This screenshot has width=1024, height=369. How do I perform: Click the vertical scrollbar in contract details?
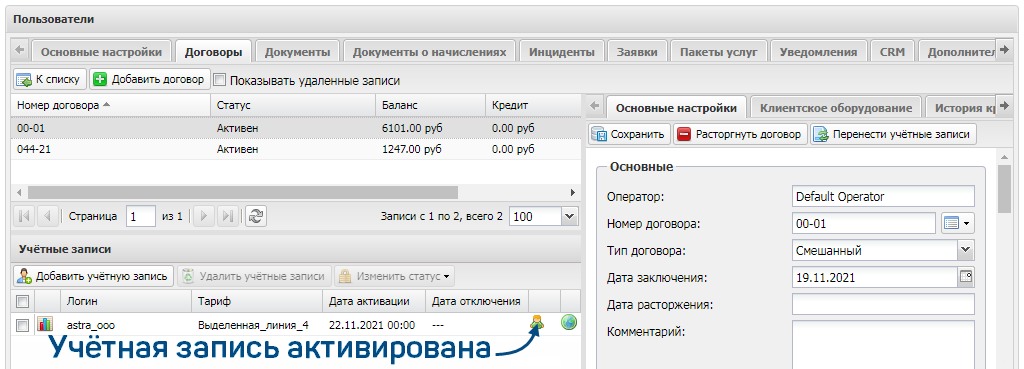coord(1004,189)
